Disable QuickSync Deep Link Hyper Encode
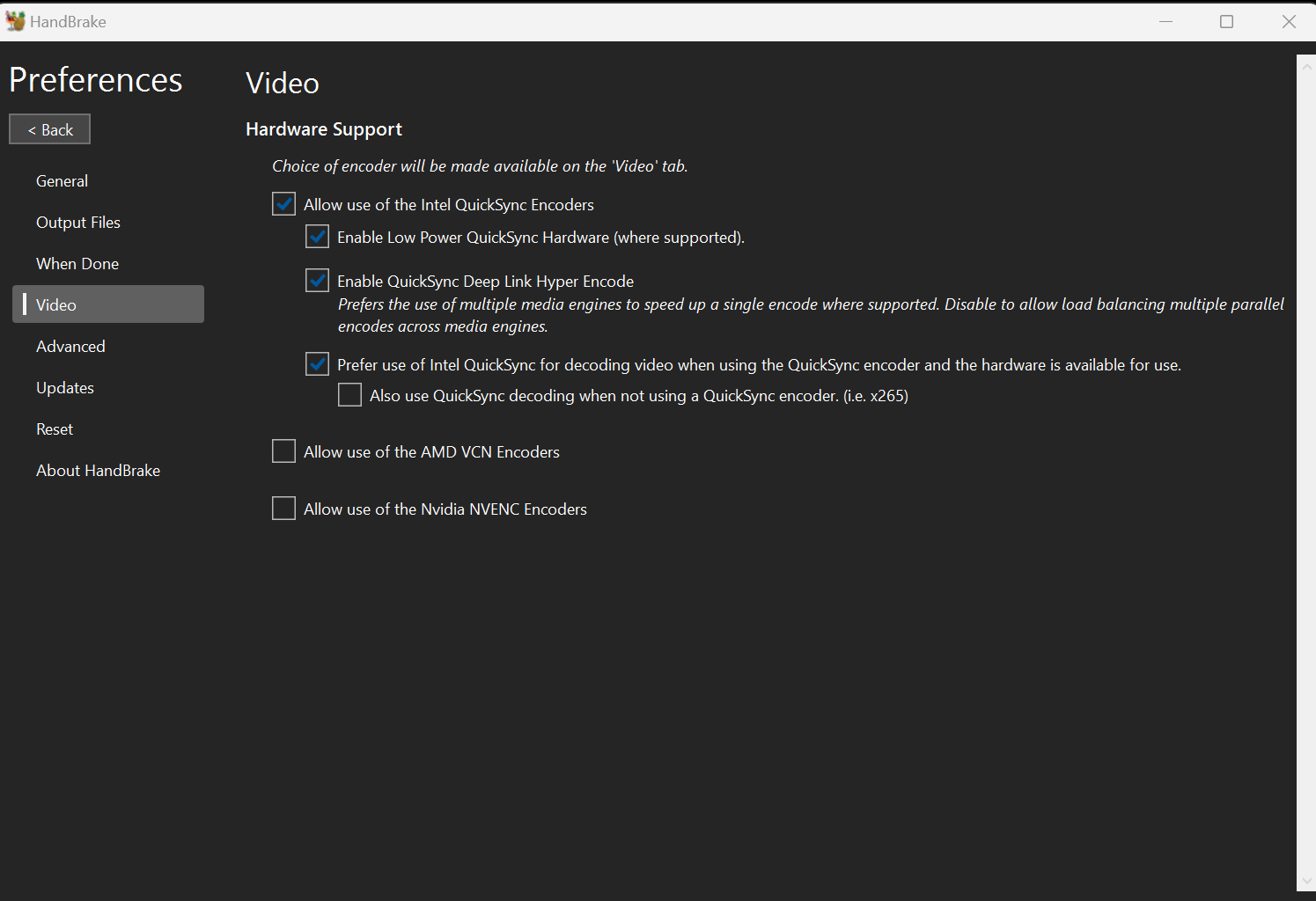Screen dimensions: 1316x901 317,281
